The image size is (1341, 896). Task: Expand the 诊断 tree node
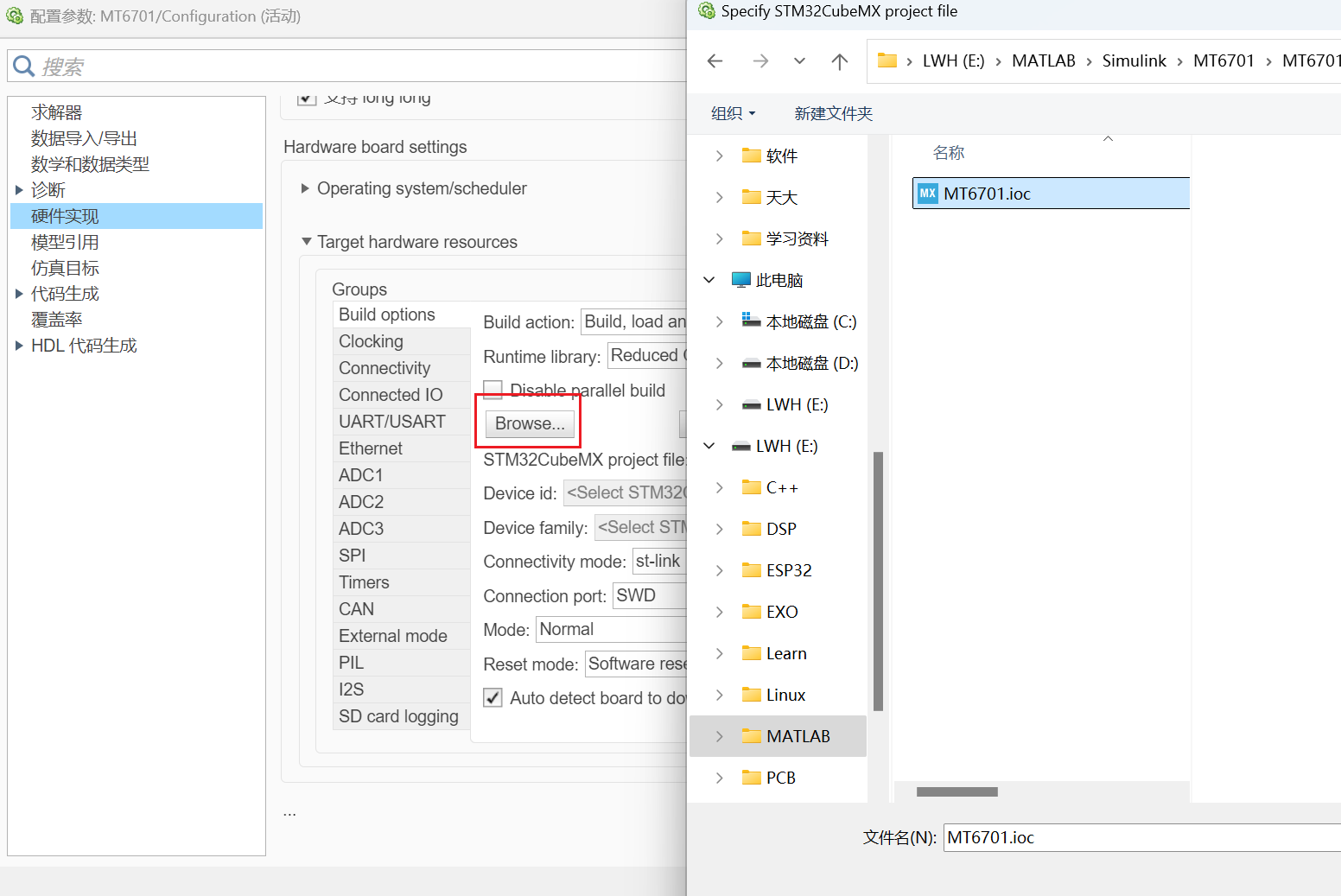[19, 190]
